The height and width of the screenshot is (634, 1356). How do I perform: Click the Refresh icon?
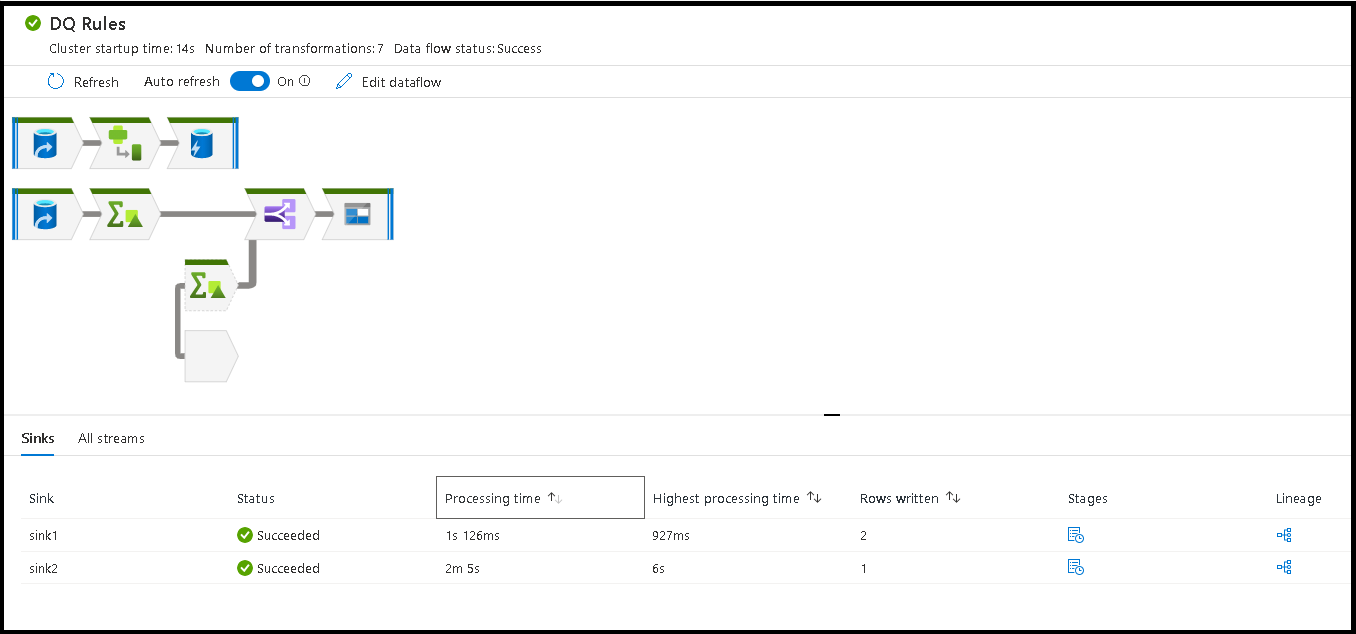(56, 81)
